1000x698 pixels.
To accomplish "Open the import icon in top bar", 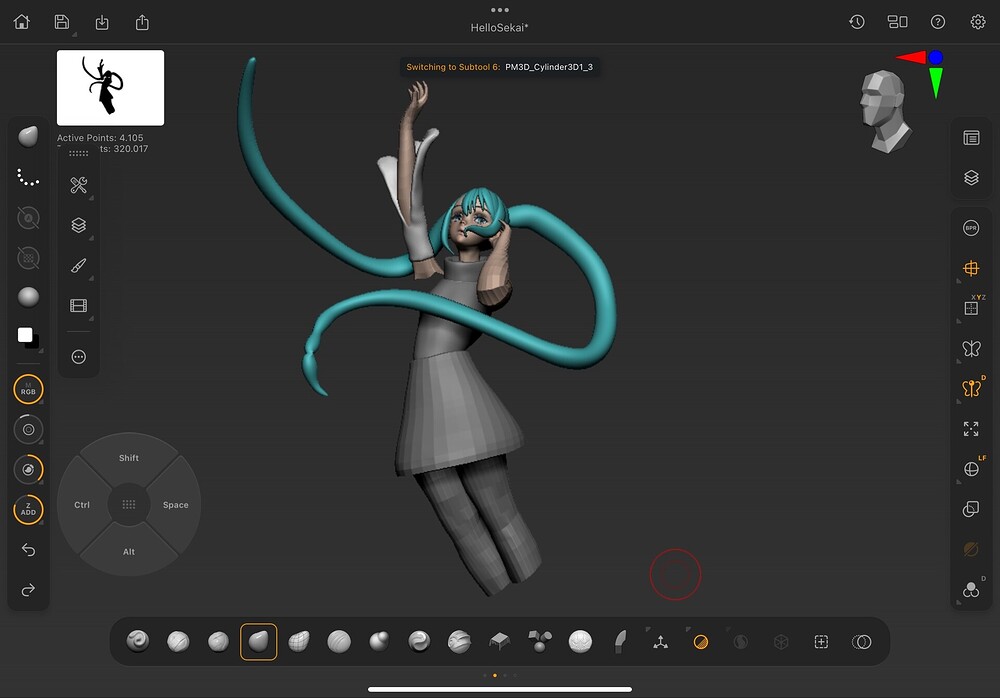I will click(102, 23).
